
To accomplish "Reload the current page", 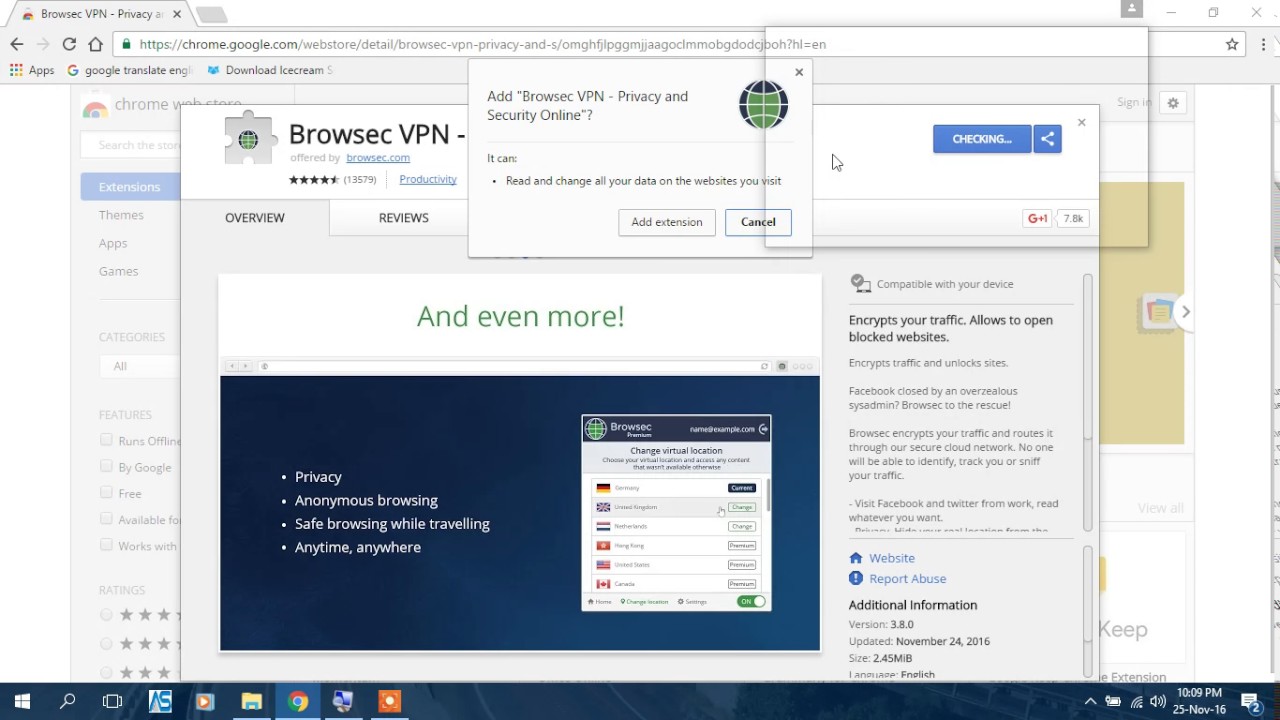I will click(69, 44).
